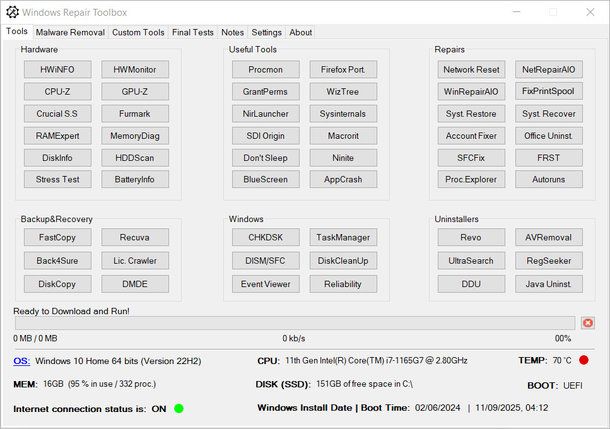Launch BlueScreen viewer

266,179
